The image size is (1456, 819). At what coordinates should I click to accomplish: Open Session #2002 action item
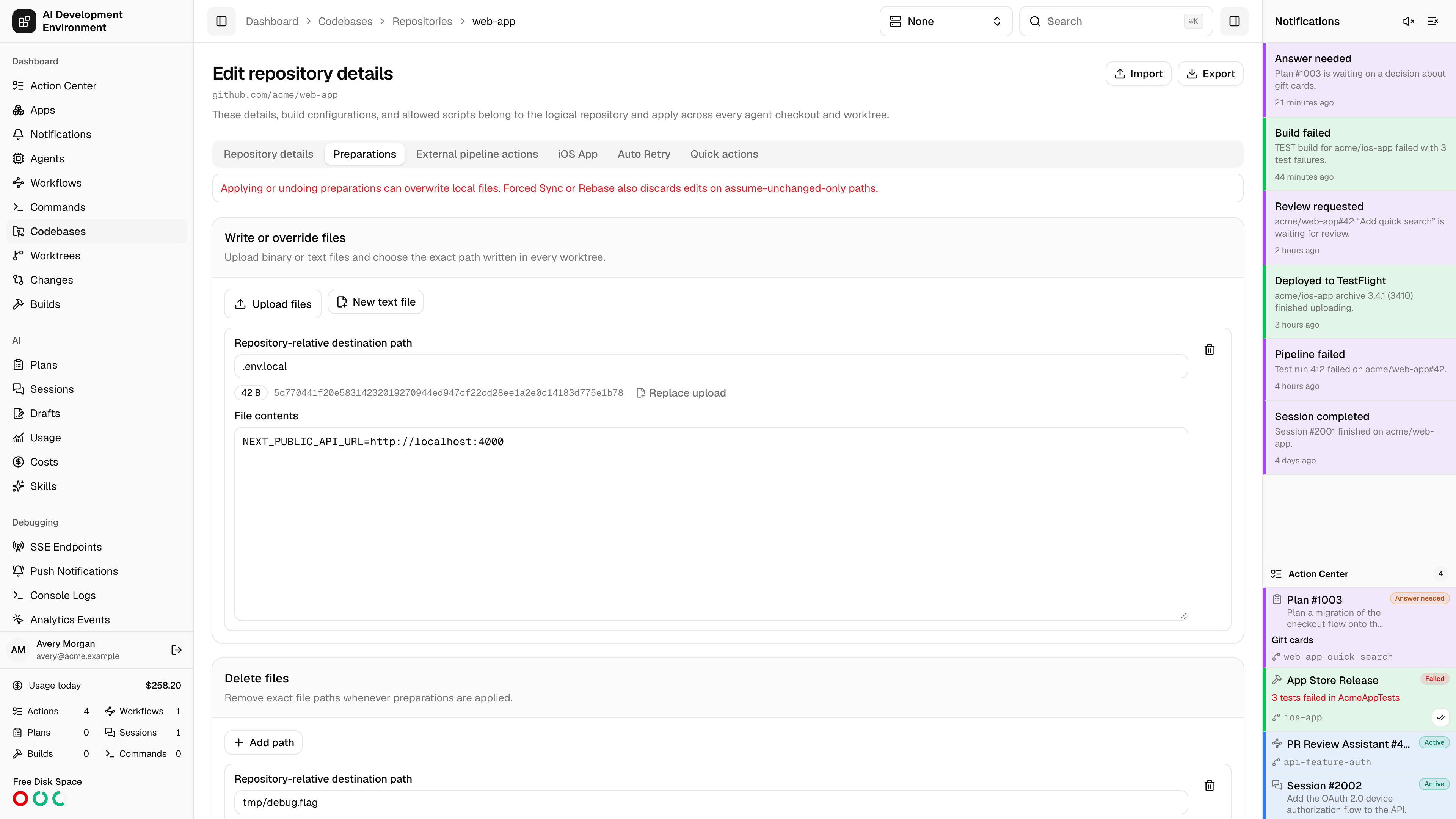click(x=1359, y=796)
